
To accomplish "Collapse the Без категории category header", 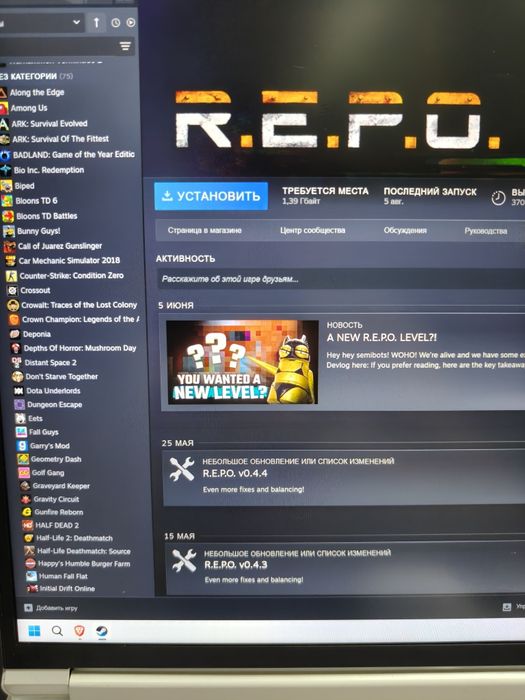I will 37,76.
